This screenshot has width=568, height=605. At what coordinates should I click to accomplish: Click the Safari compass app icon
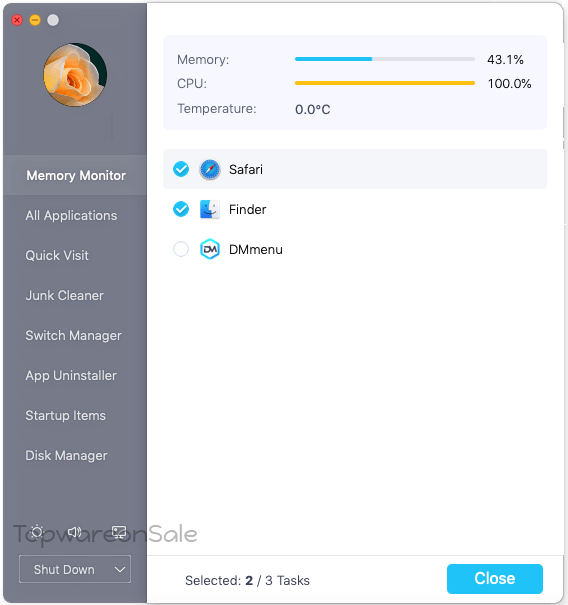[x=210, y=169]
